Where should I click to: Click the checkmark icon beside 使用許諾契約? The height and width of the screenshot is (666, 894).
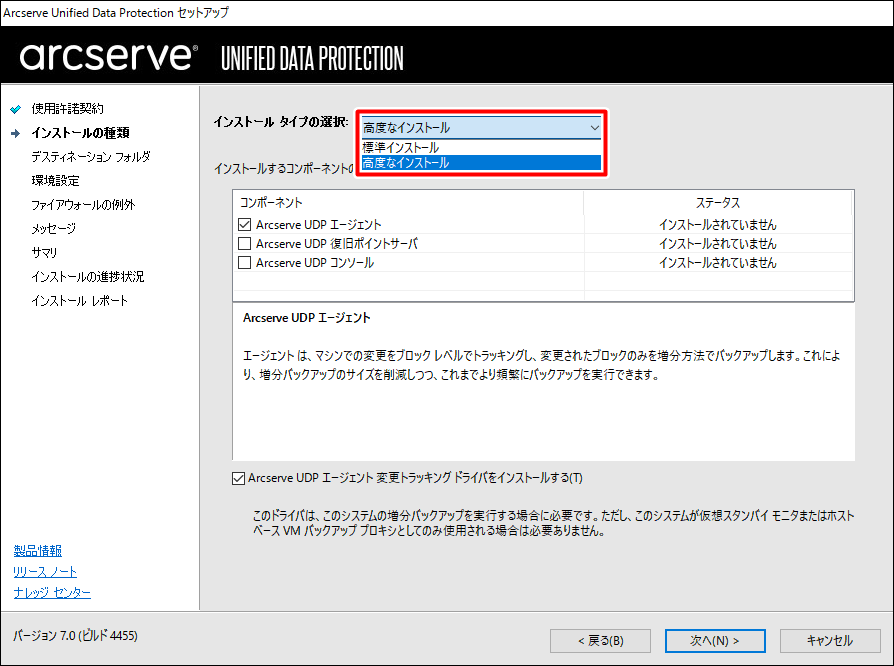15,109
